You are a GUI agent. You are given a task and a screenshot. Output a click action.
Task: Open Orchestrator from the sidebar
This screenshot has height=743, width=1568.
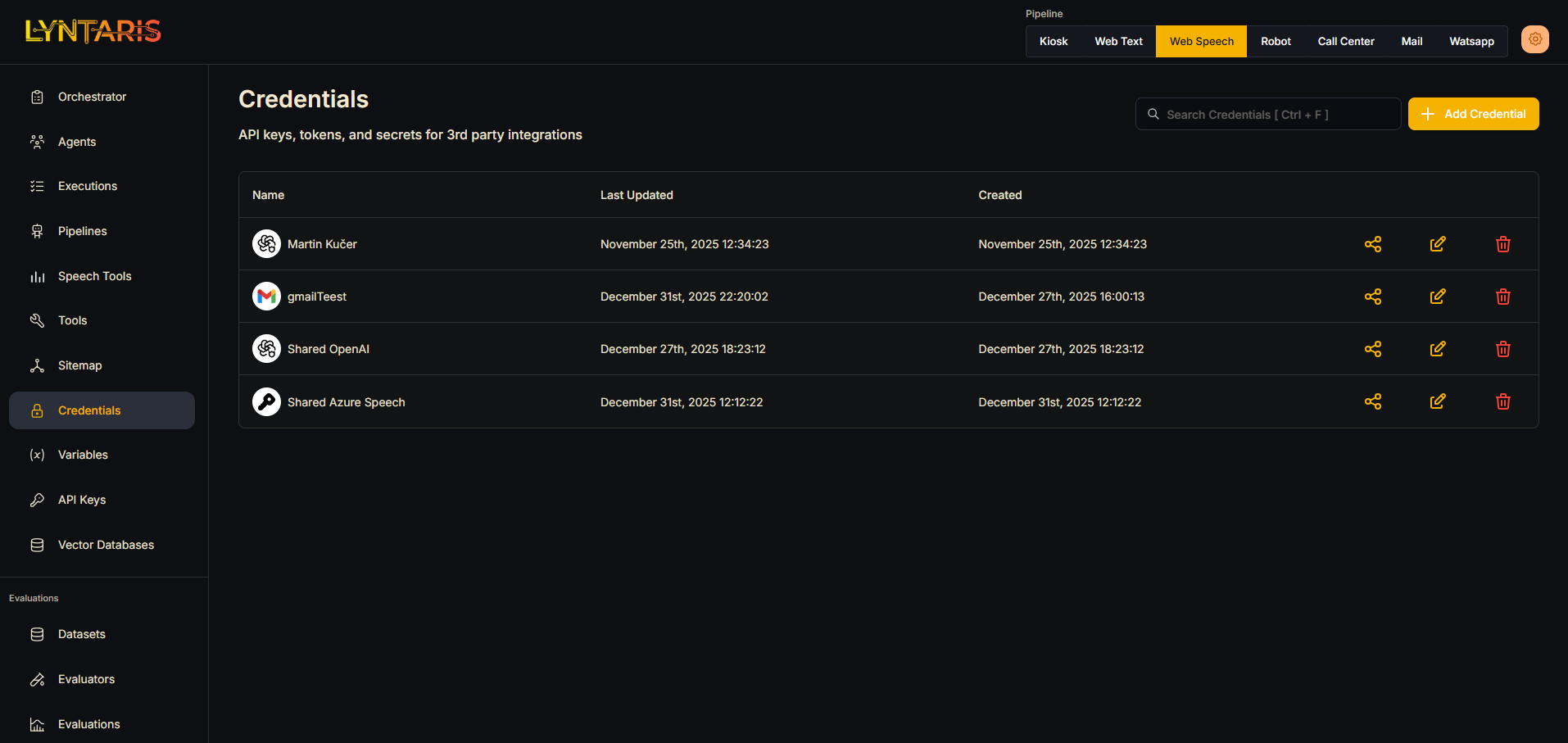(x=92, y=97)
